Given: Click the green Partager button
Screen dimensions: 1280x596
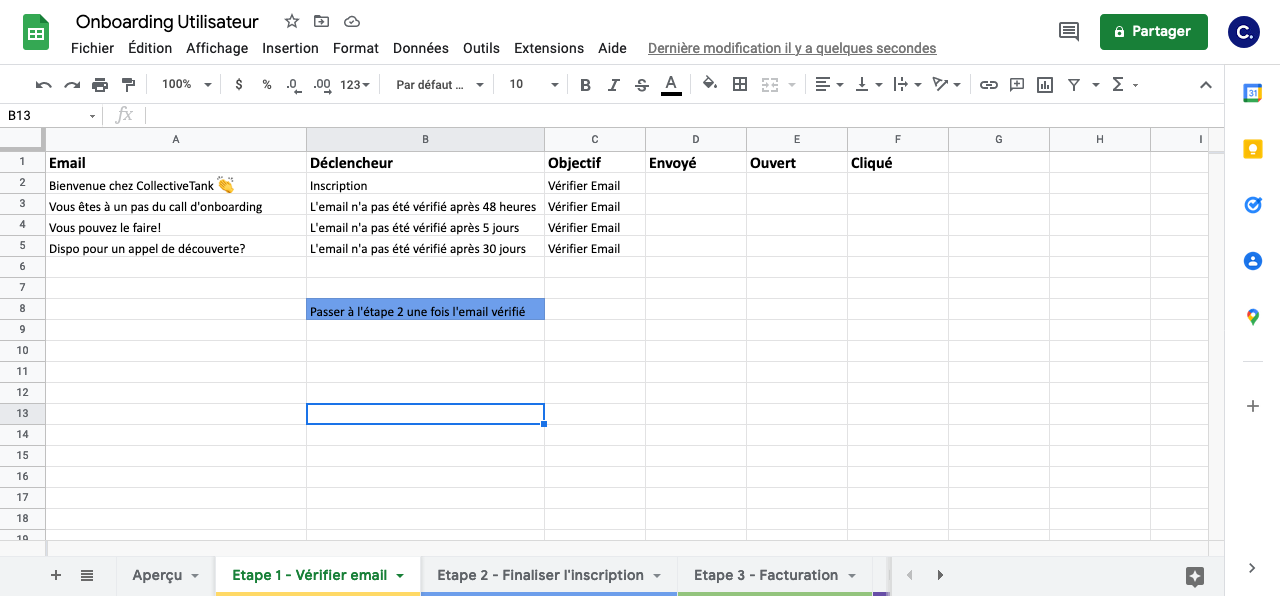Looking at the screenshot, I should tap(1153, 32).
